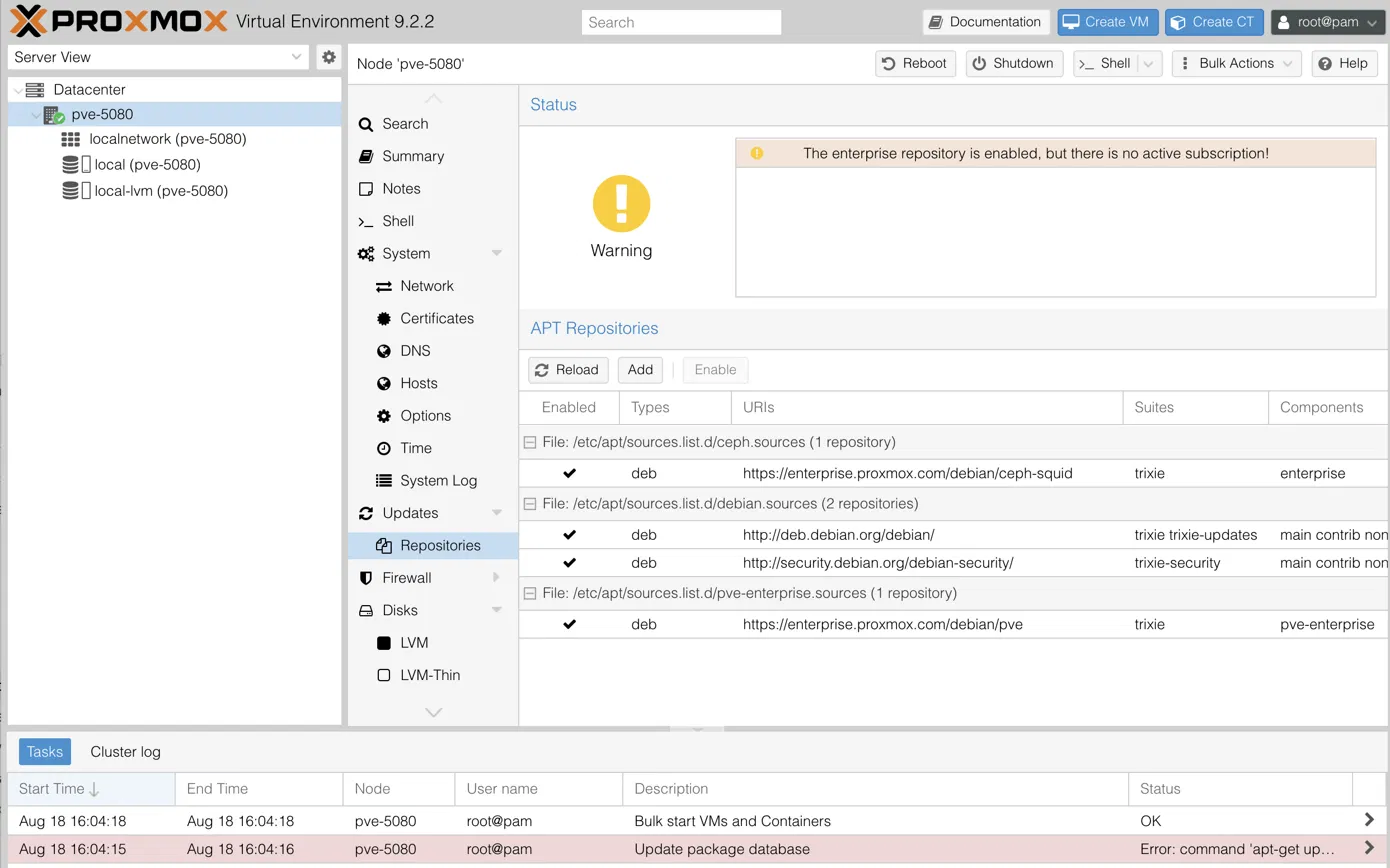
Task: Open Documentation button
Action: pyautogui.click(x=984, y=22)
